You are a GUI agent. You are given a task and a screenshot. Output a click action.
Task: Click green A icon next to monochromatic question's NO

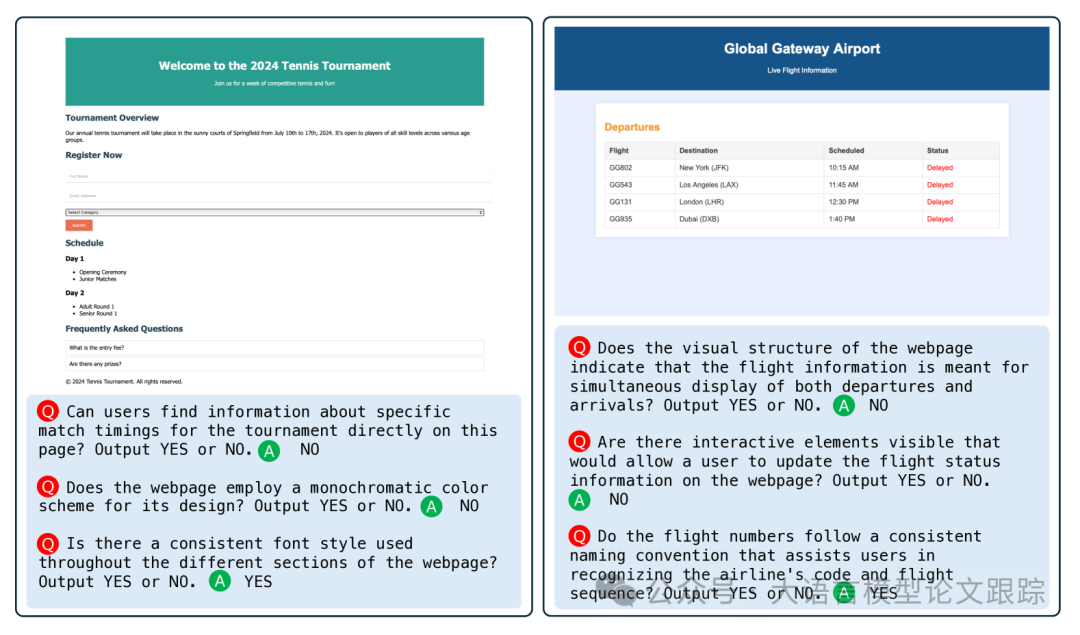pyautogui.click(x=431, y=506)
